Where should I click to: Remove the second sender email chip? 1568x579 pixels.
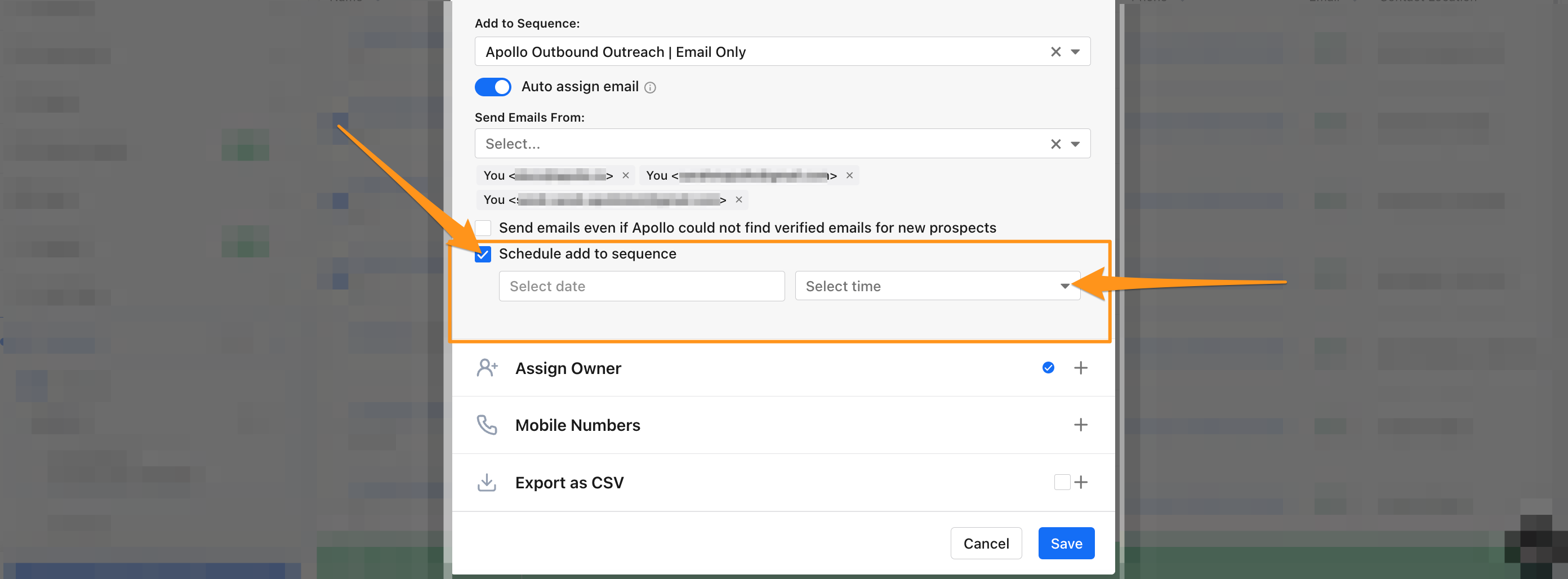pos(849,175)
